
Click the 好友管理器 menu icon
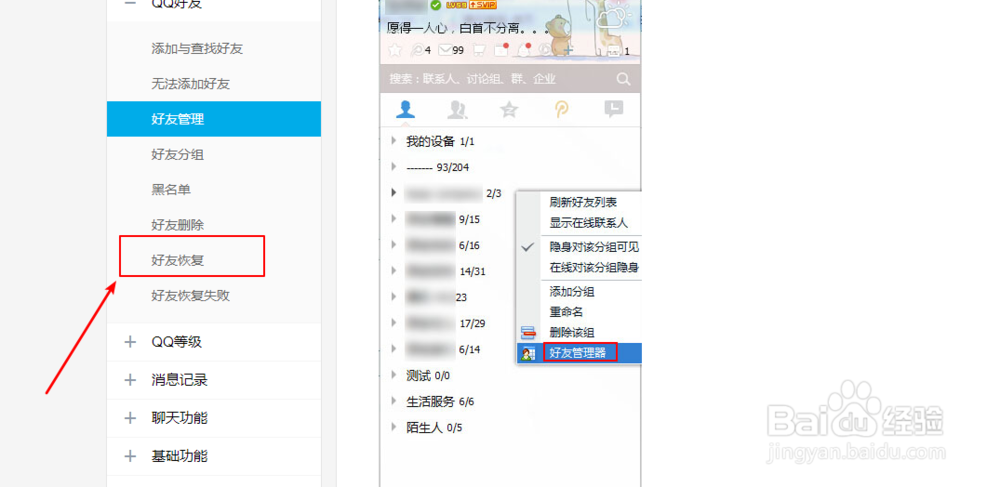(528, 353)
